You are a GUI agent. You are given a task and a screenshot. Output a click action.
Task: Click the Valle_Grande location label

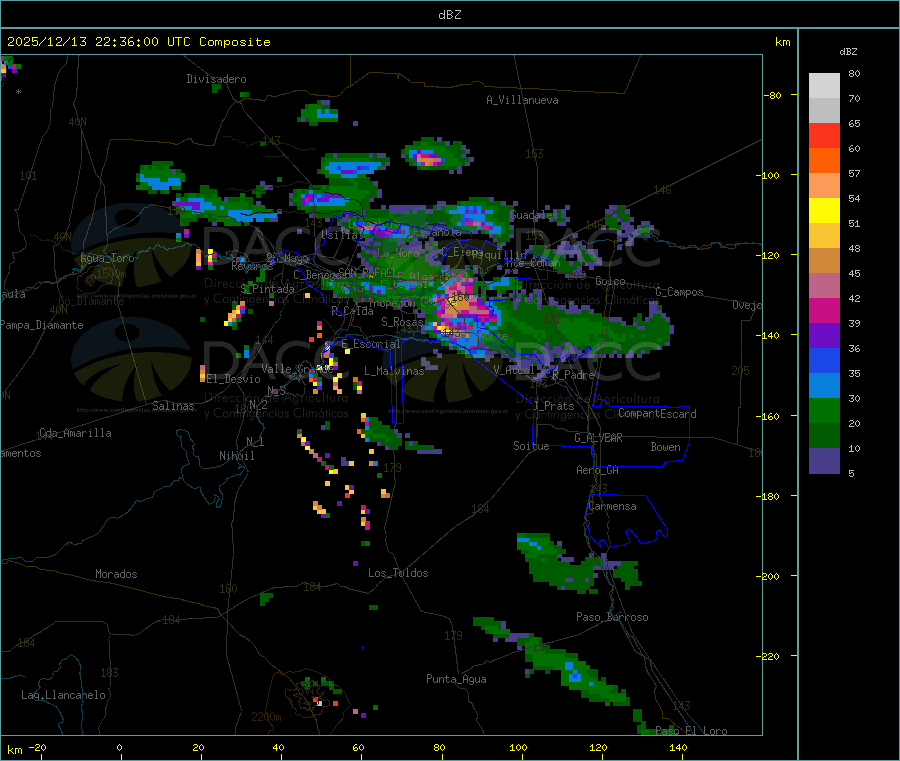[297, 369]
